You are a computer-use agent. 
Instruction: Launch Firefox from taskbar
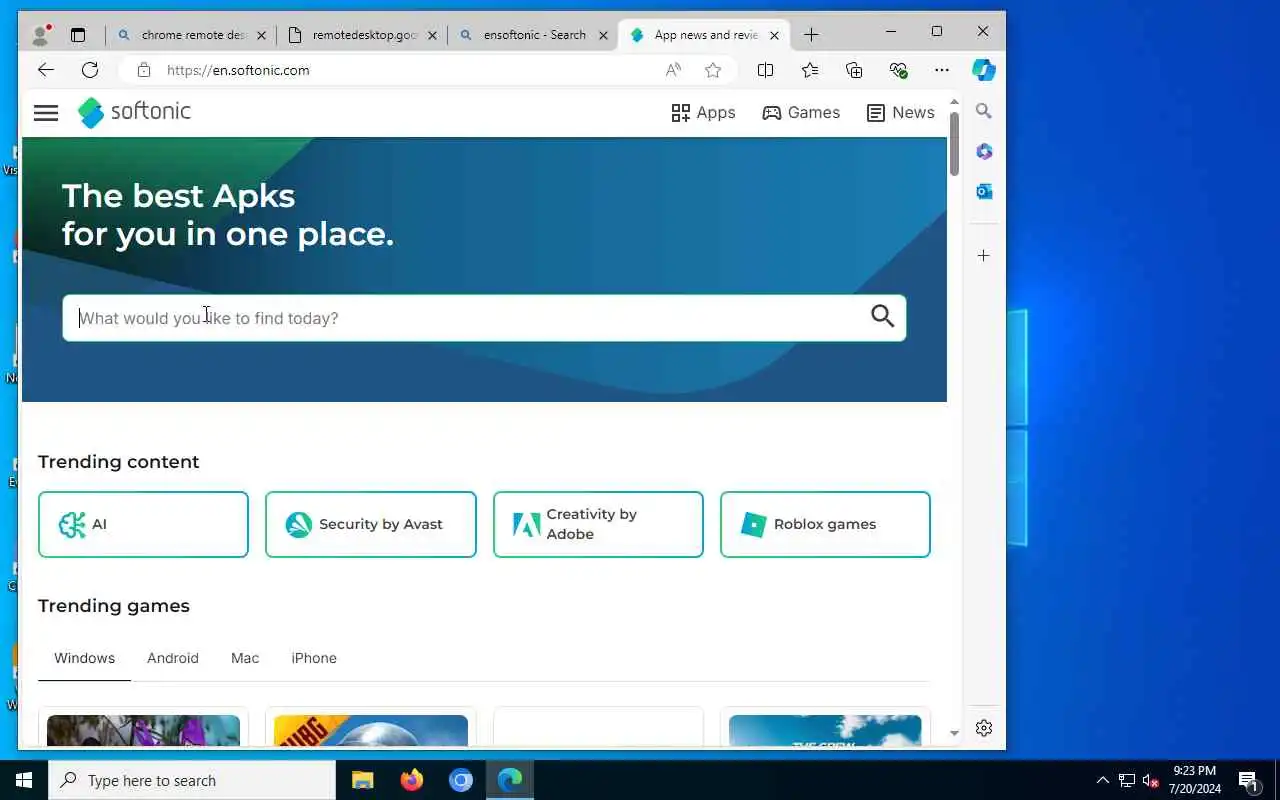coord(412,780)
